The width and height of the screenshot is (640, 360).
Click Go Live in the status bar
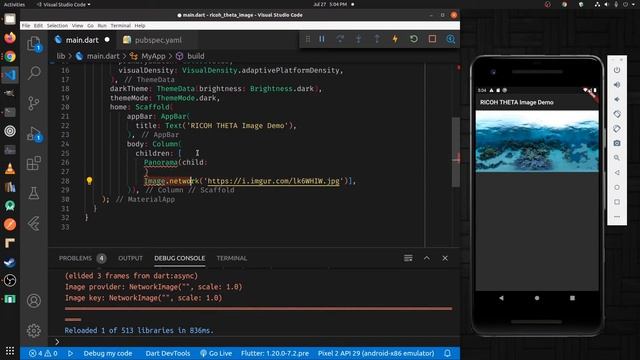tap(216, 353)
